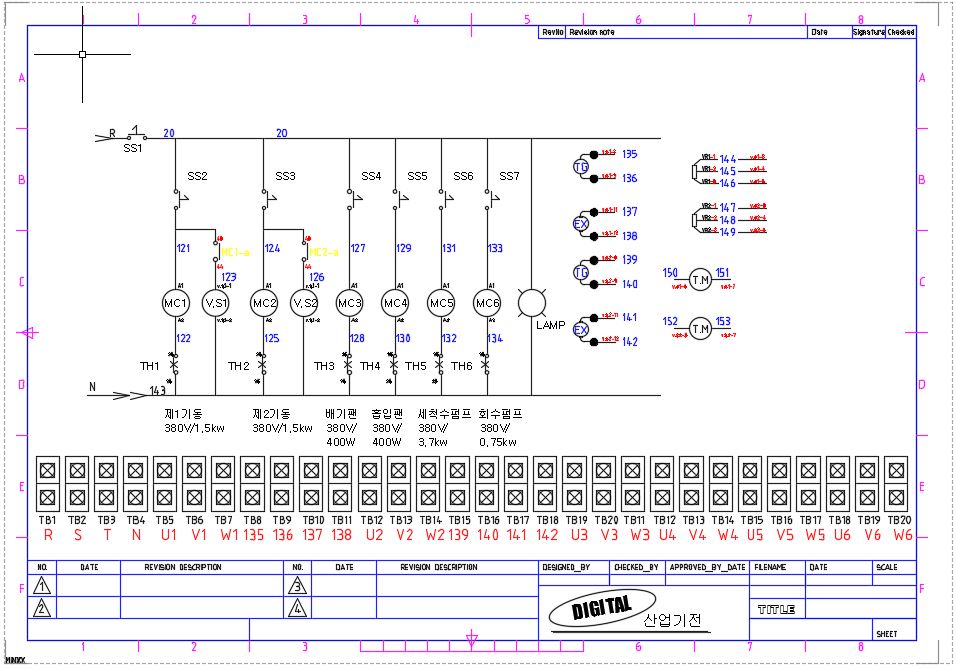
Task: Select the MC3 contactor coil circle
Action: click(x=349, y=303)
